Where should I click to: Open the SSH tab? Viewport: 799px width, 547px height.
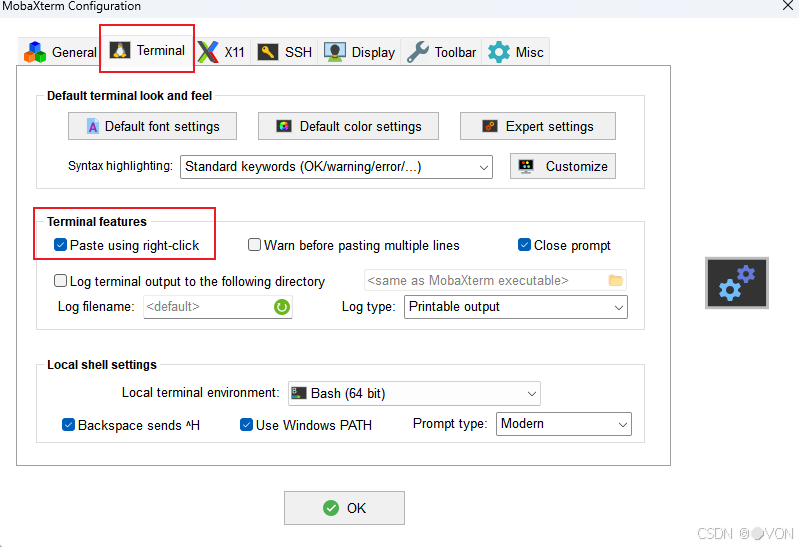(284, 52)
